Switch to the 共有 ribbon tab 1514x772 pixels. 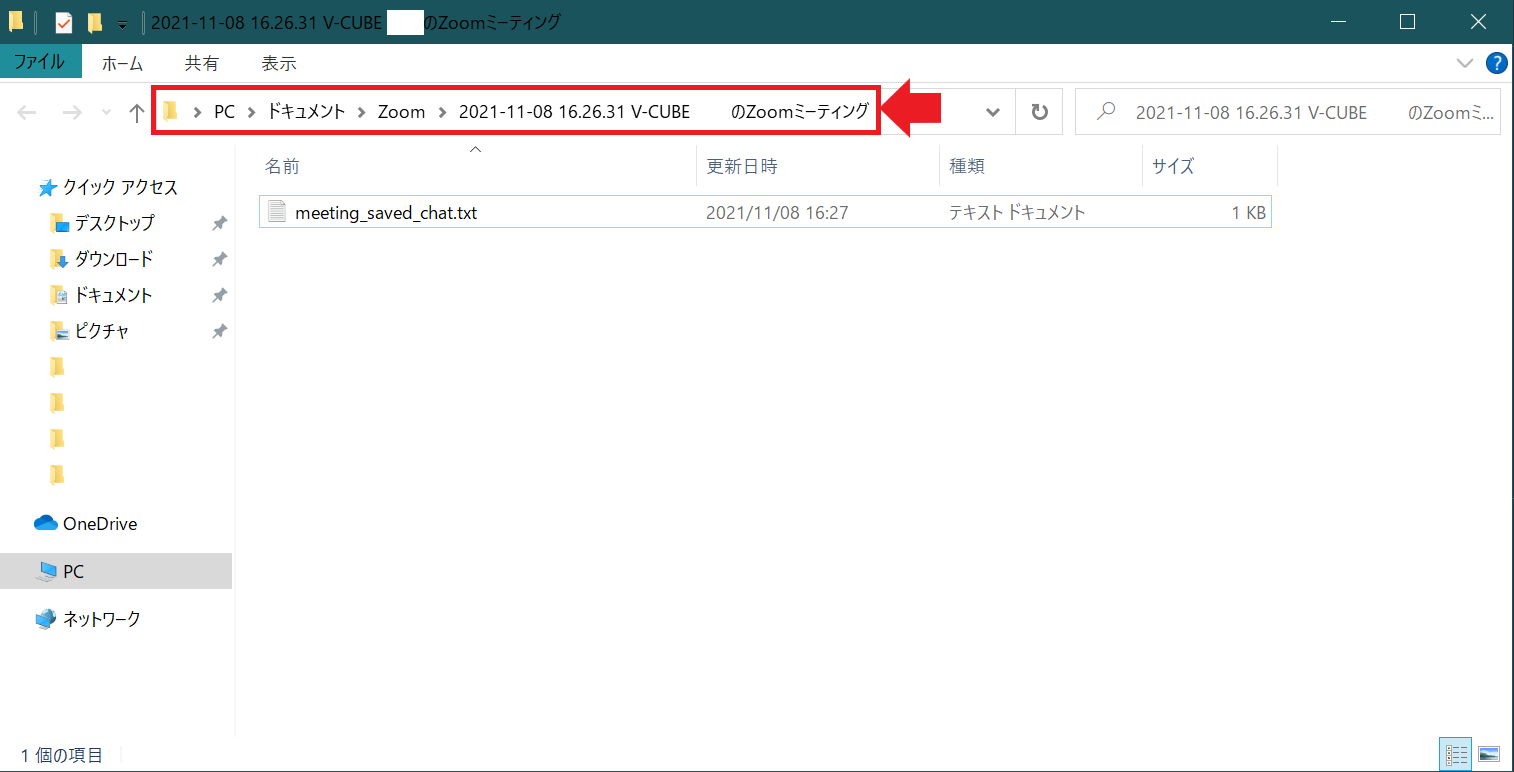coord(201,63)
